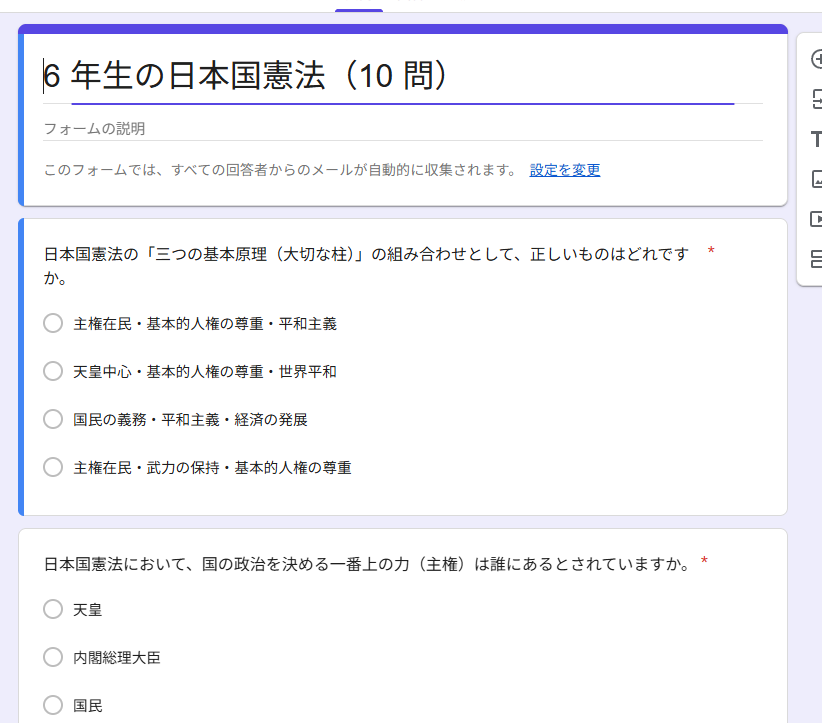The height and width of the screenshot is (723, 822).
Task: Choose the radio option 国民の義務・平和主義・経済の発展
Action: pyautogui.click(x=53, y=419)
